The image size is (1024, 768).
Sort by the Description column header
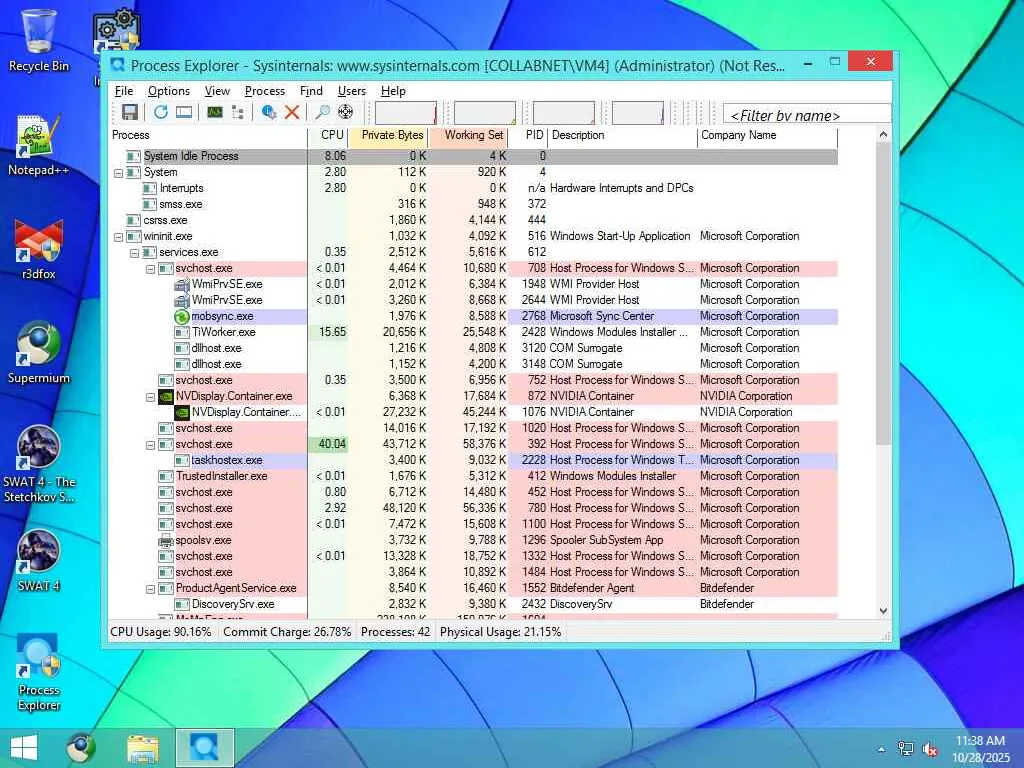point(622,135)
